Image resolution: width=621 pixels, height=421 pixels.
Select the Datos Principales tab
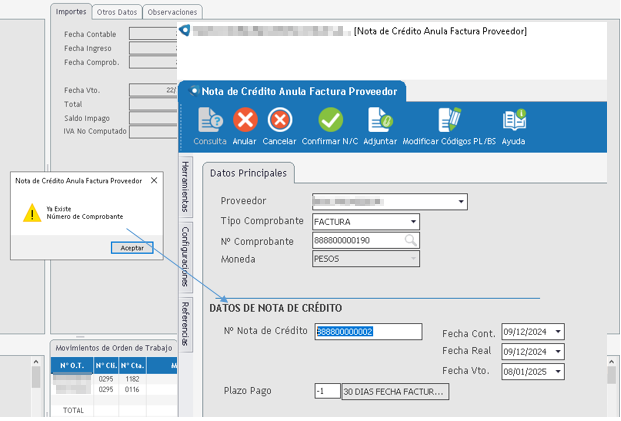tap(248, 173)
